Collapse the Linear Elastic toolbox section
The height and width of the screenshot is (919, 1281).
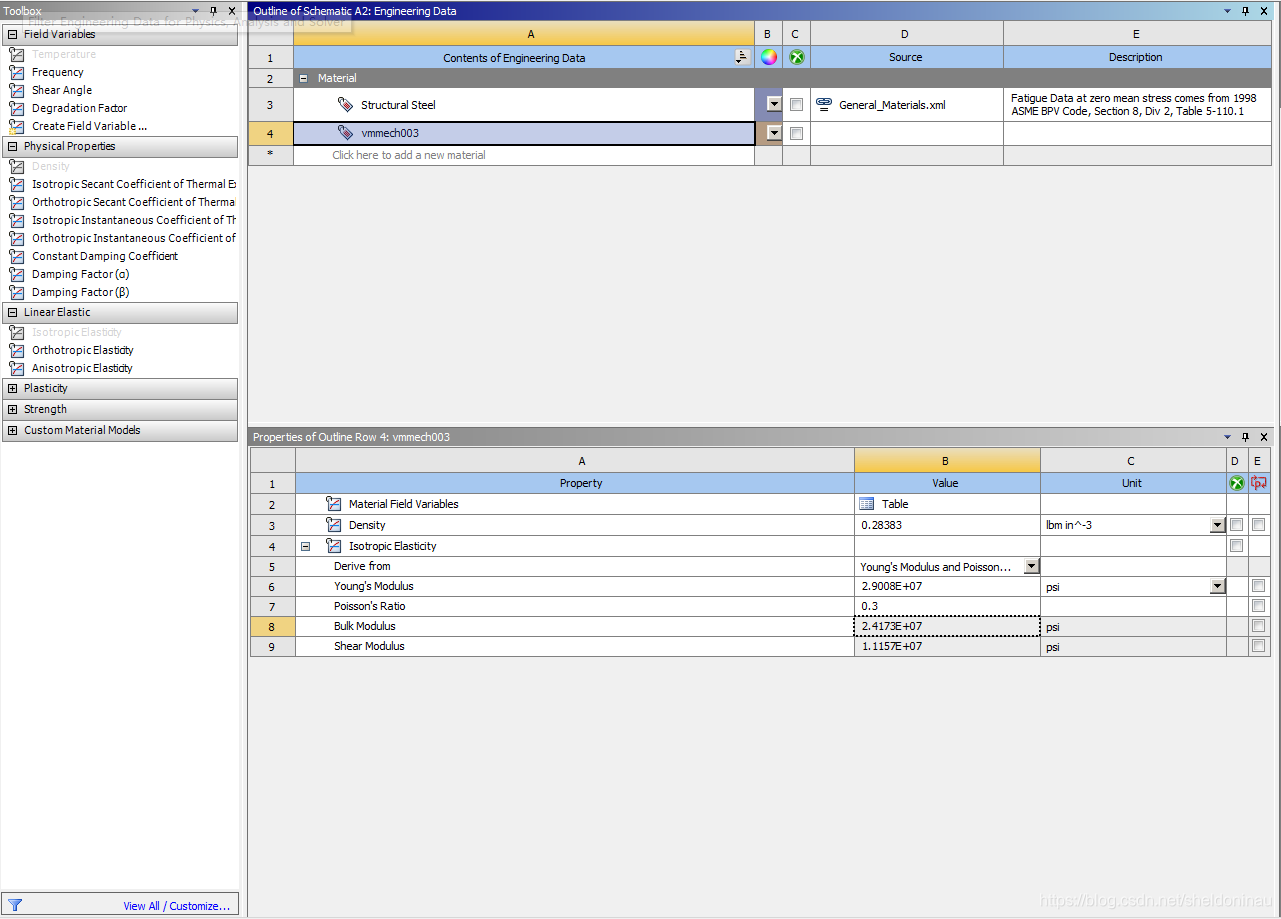13,312
